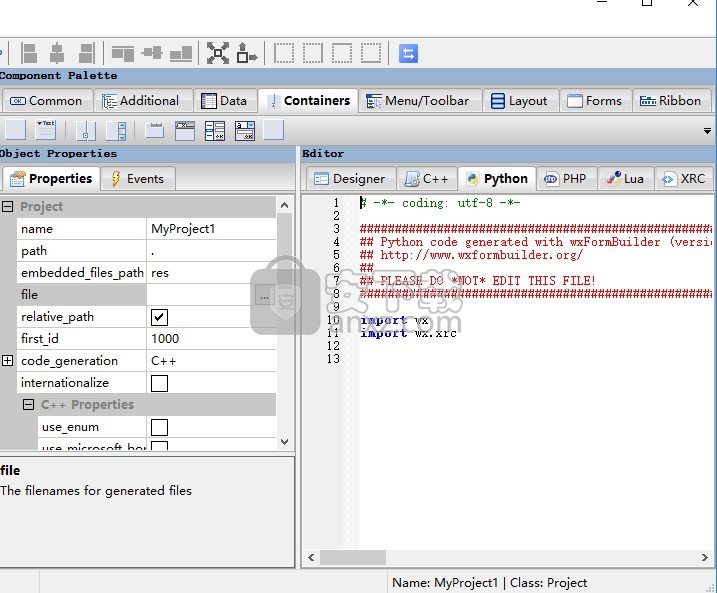This screenshot has width=717, height=593.
Task: Click the code line 'import wx.xrc'
Action: [x=408, y=333]
